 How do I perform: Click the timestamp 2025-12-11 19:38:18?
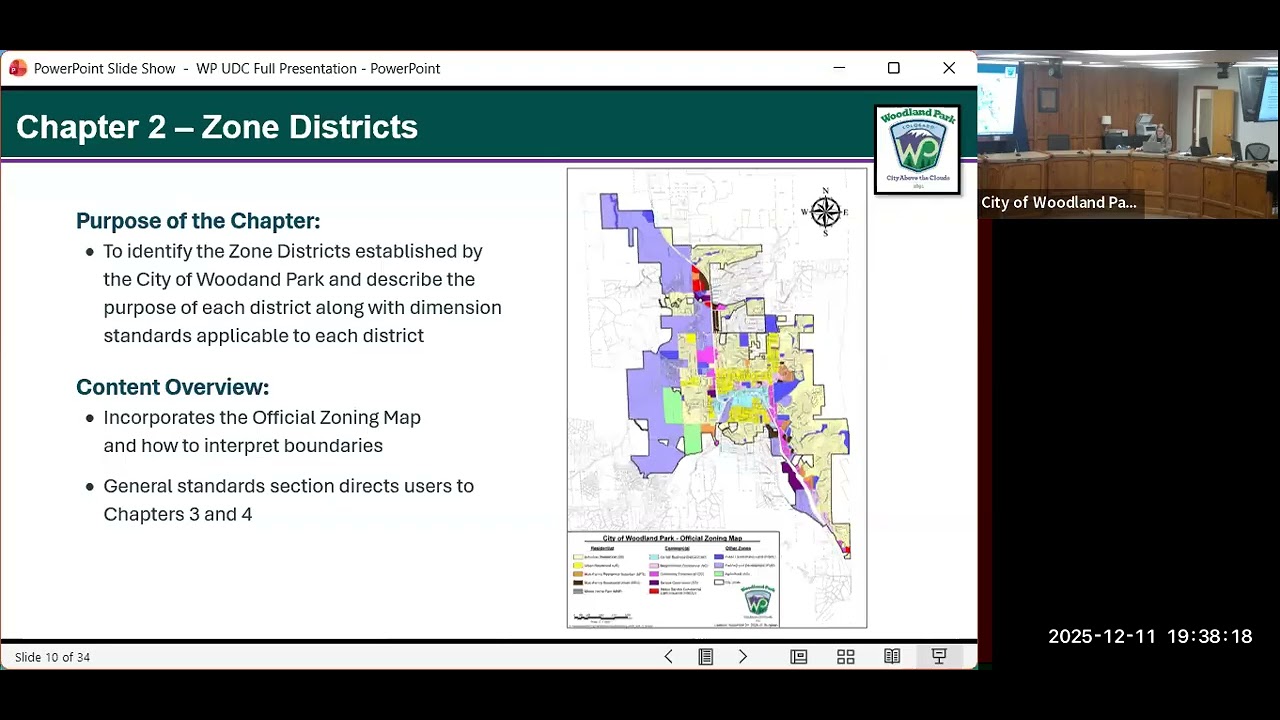[1150, 637]
